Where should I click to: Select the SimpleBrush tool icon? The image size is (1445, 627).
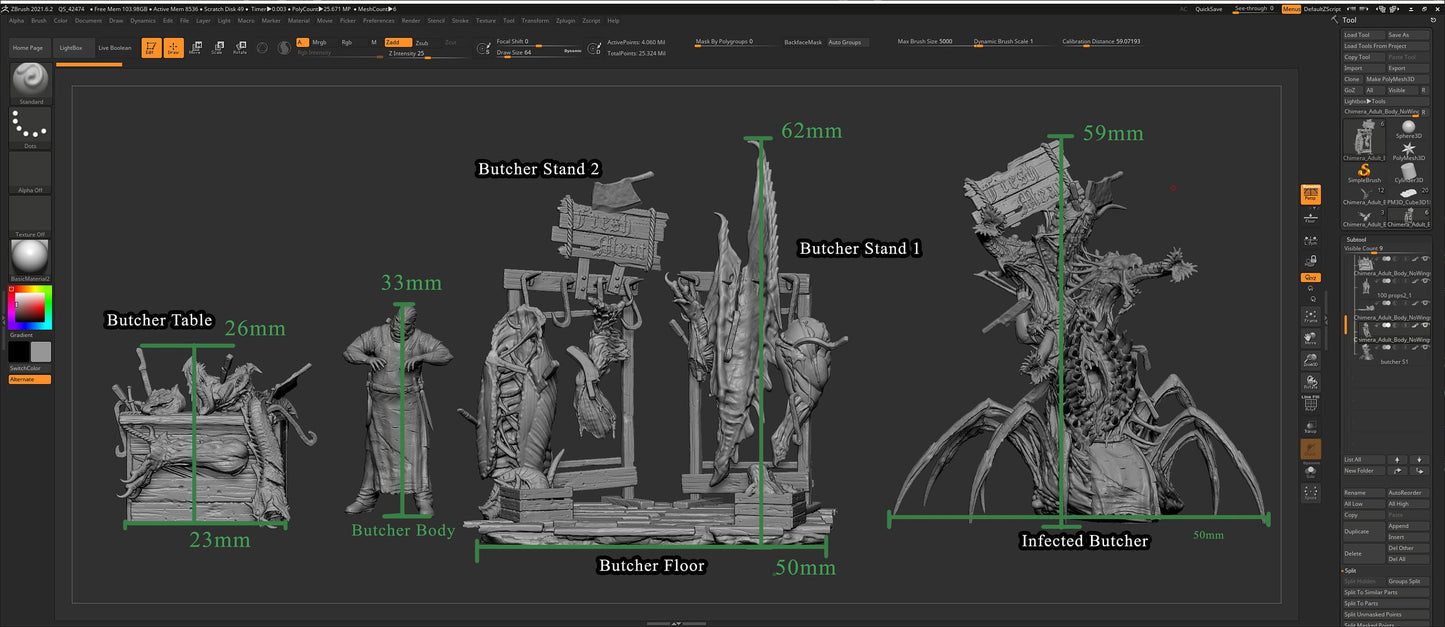point(1364,173)
